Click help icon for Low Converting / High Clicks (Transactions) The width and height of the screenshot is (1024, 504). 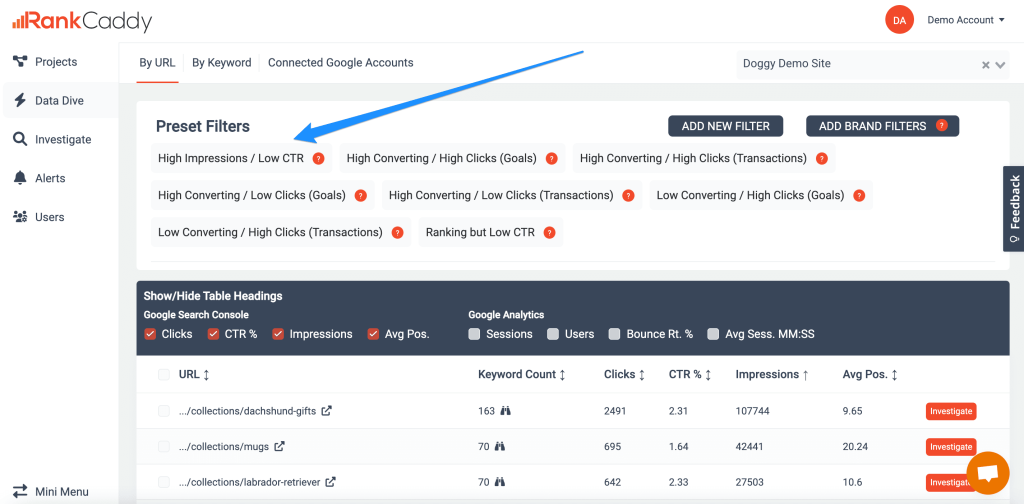397,232
